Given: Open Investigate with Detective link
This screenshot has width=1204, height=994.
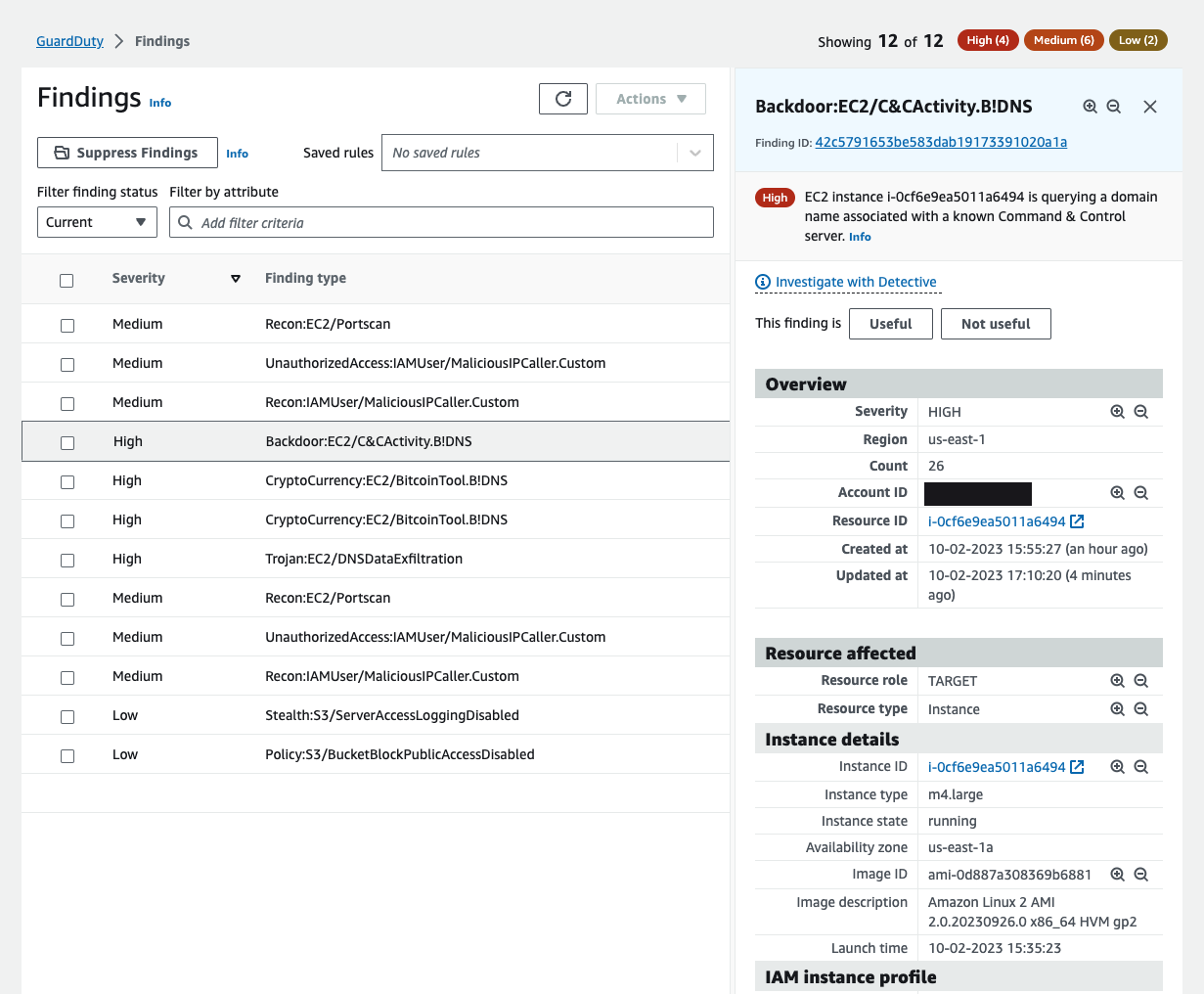Looking at the screenshot, I should point(856,282).
